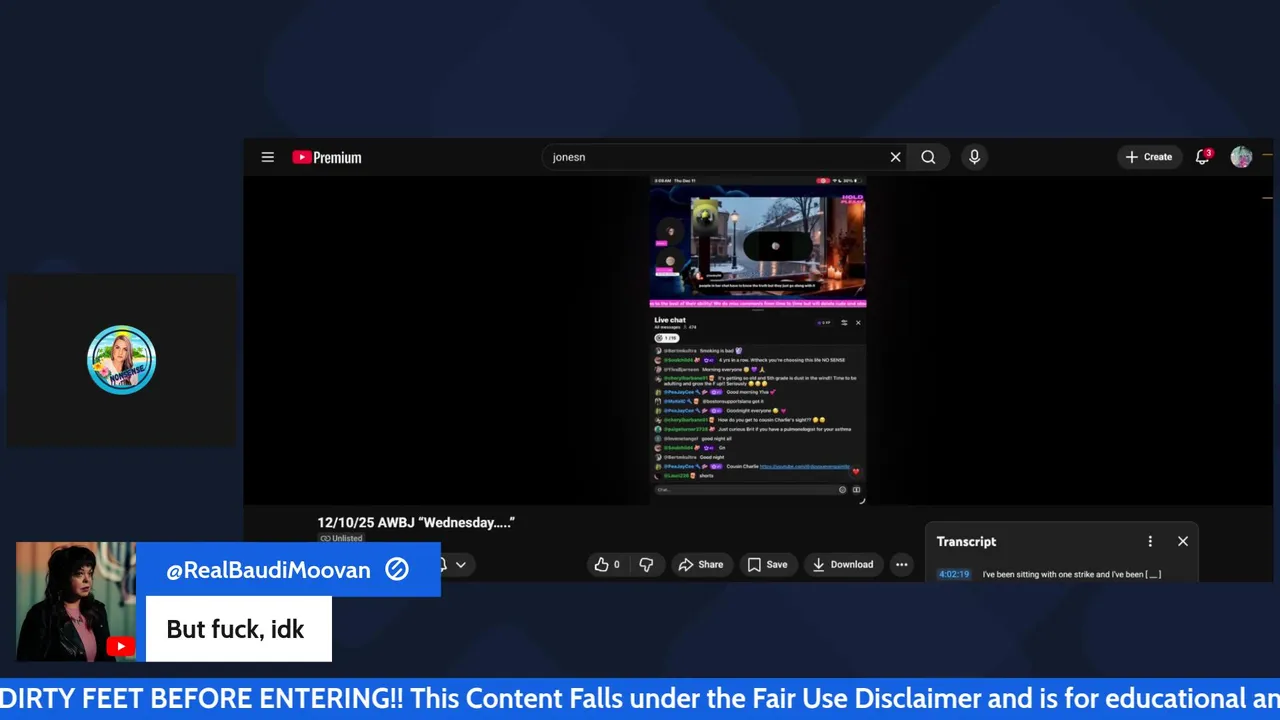Open the account avatar menu
Image resolution: width=1280 pixels, height=720 pixels.
click(1241, 157)
